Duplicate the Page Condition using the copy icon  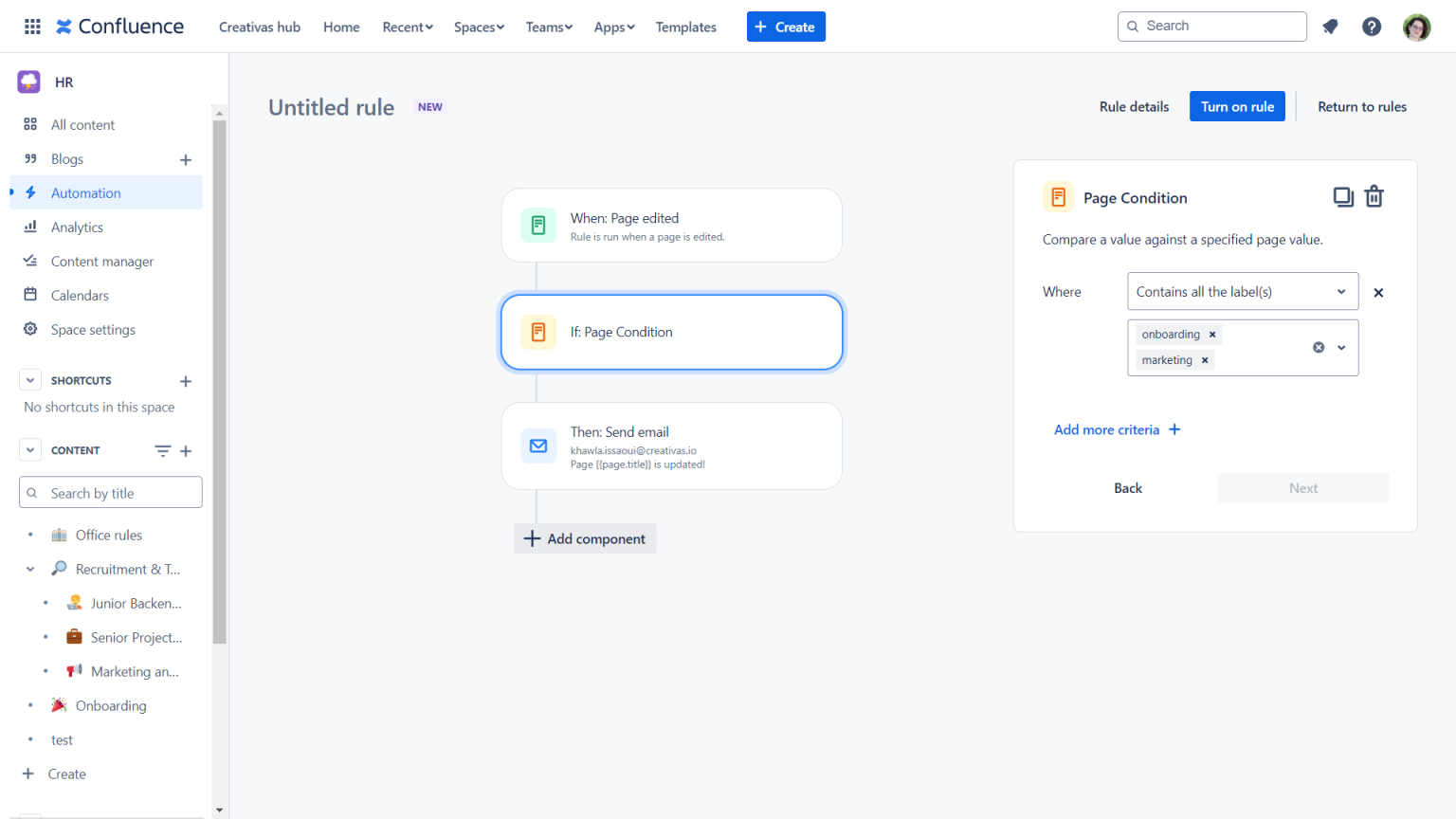(1343, 196)
